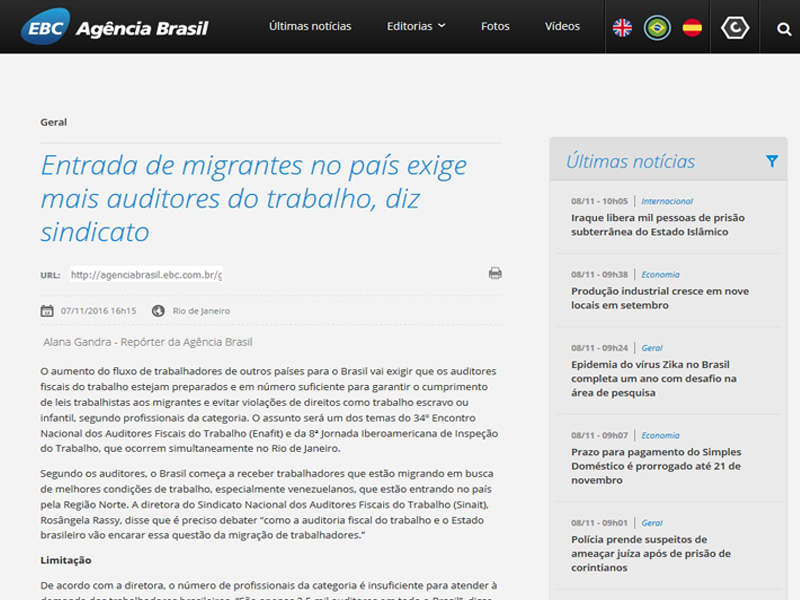Choose the Spanish flag language icon
Screen dimensions: 800x600
(x=692, y=28)
